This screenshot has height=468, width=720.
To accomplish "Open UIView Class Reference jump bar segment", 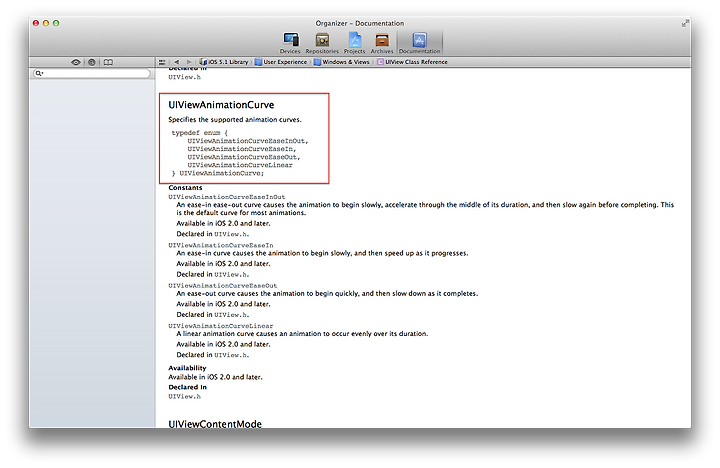I will click(x=412, y=62).
